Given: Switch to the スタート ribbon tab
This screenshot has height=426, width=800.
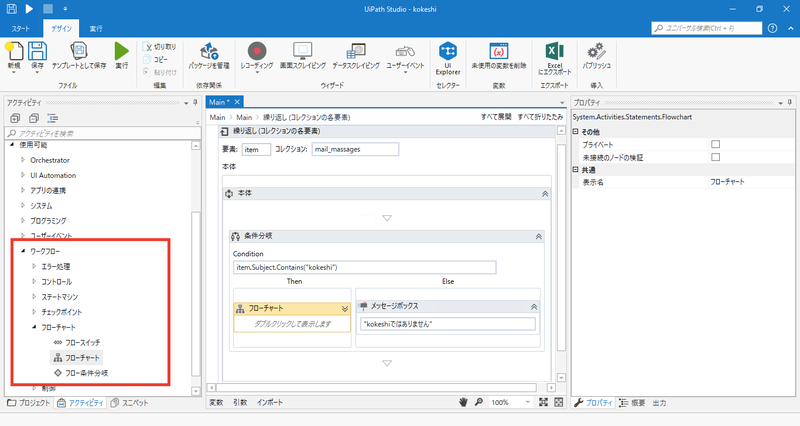Looking at the screenshot, I should pos(21,29).
